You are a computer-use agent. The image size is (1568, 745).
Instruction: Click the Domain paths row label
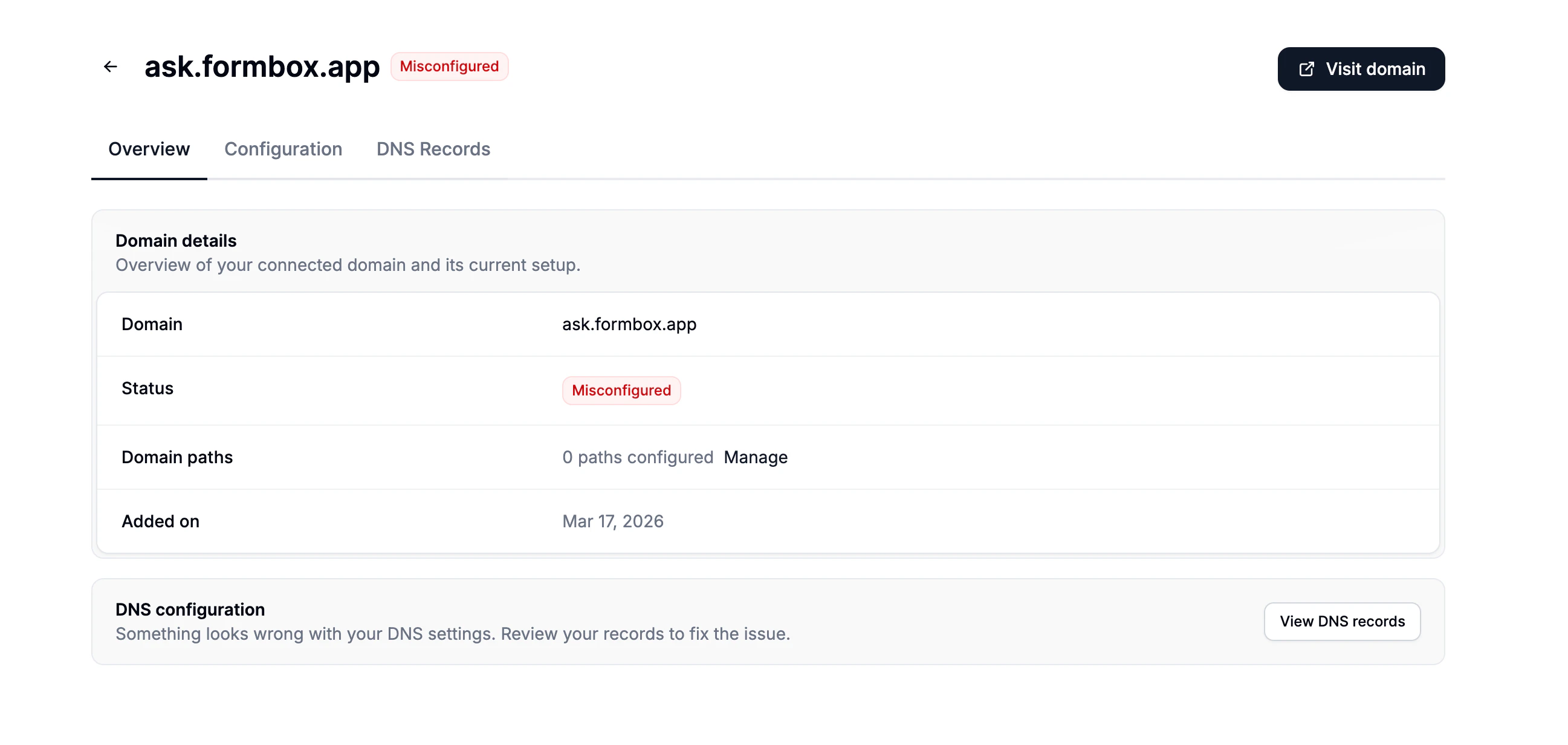[177, 458]
